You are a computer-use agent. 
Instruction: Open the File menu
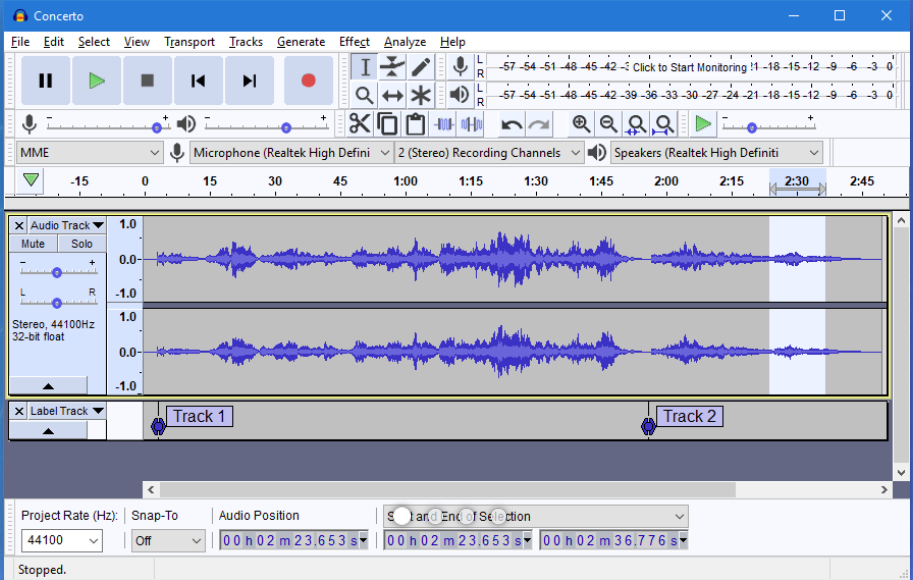point(20,42)
